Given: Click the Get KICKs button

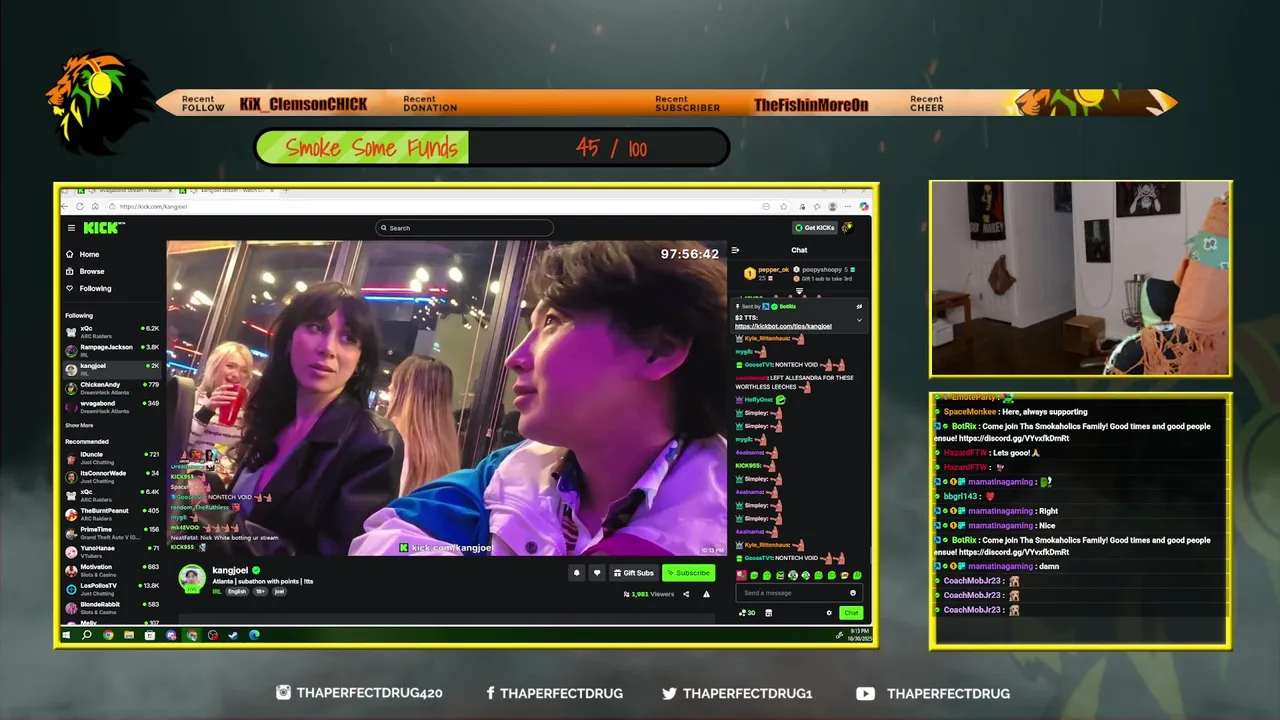Looking at the screenshot, I should (x=815, y=228).
